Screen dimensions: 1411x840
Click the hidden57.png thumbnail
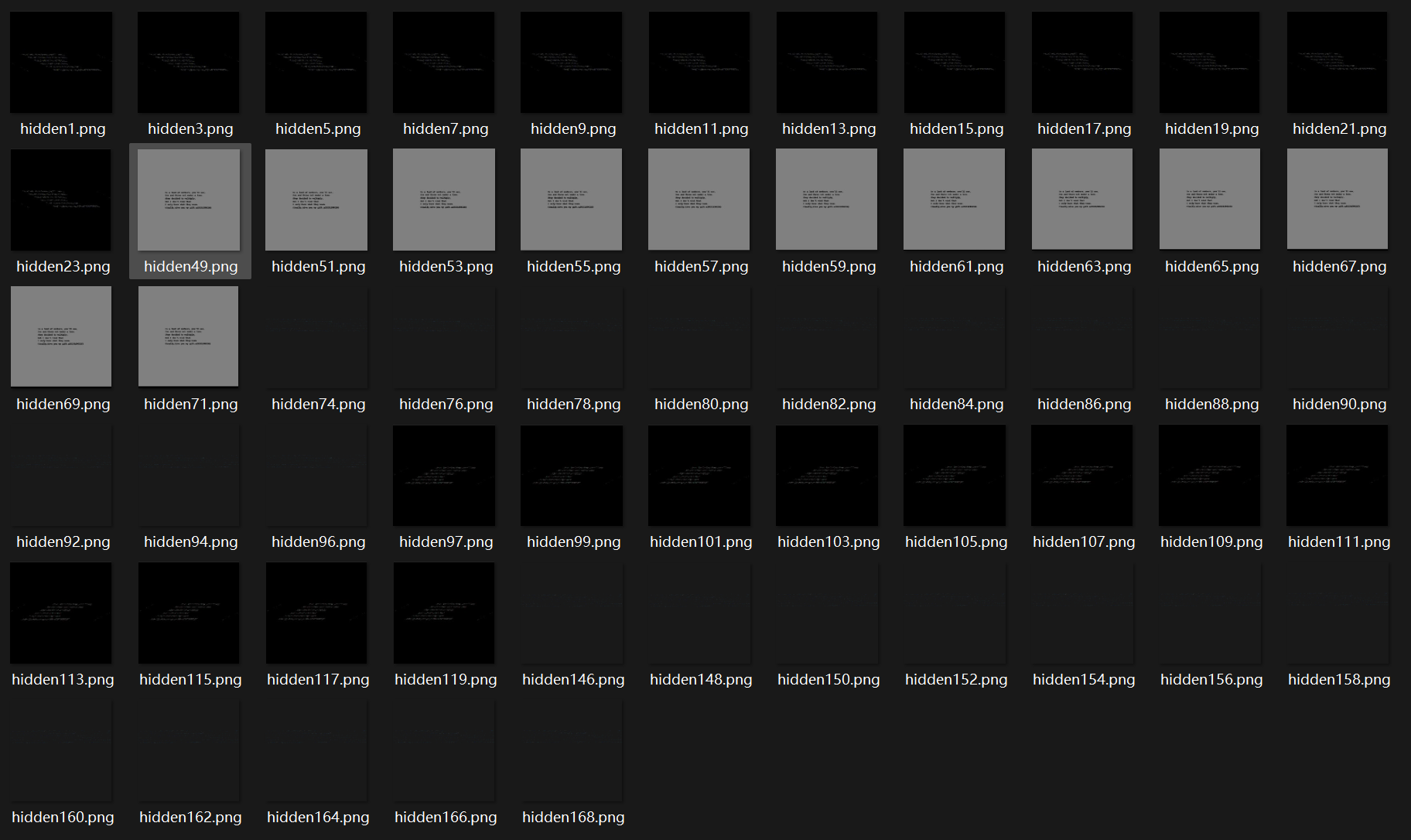[x=699, y=200]
